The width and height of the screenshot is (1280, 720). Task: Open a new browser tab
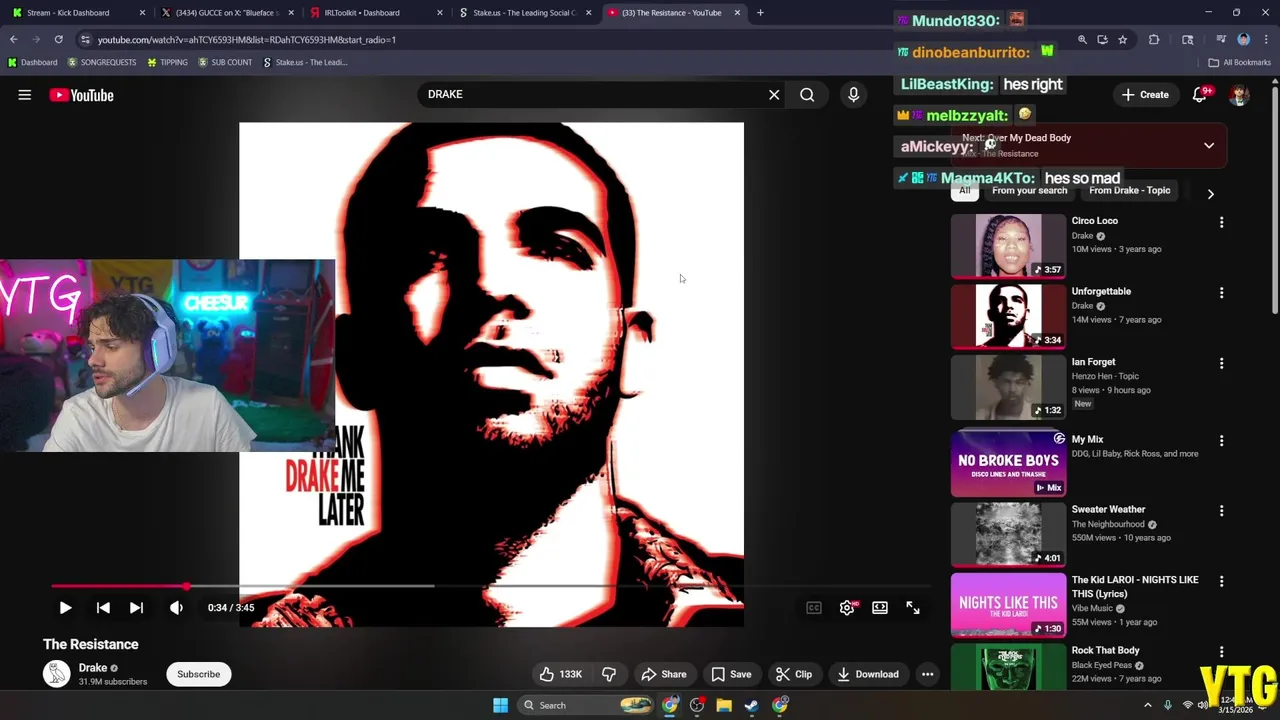pyautogui.click(x=760, y=13)
